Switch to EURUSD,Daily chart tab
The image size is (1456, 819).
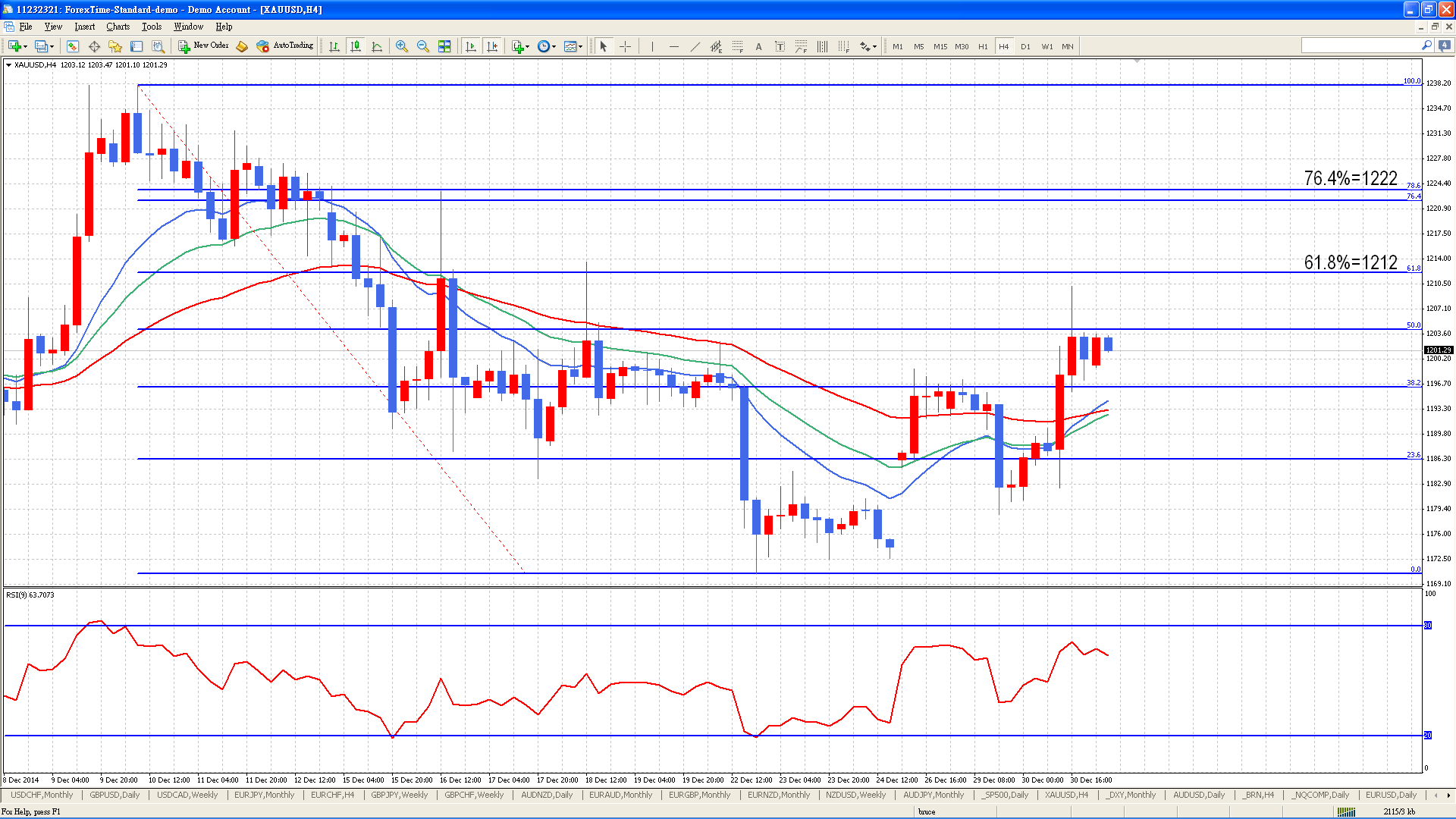[1391, 795]
